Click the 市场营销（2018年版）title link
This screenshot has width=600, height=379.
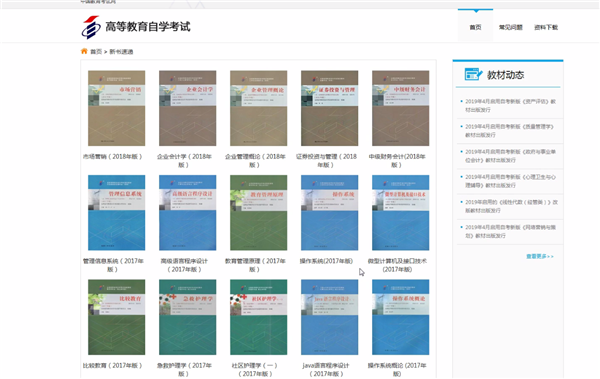point(112,156)
